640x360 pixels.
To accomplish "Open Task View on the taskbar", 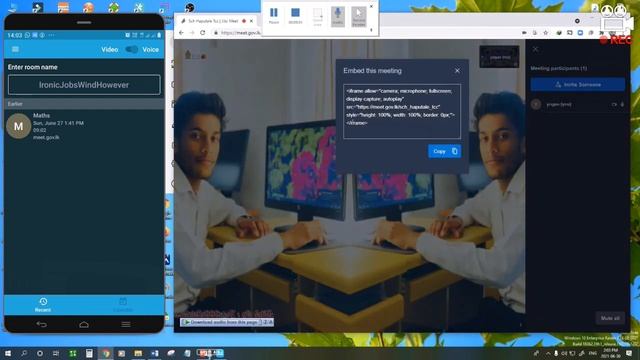I will point(56,353).
